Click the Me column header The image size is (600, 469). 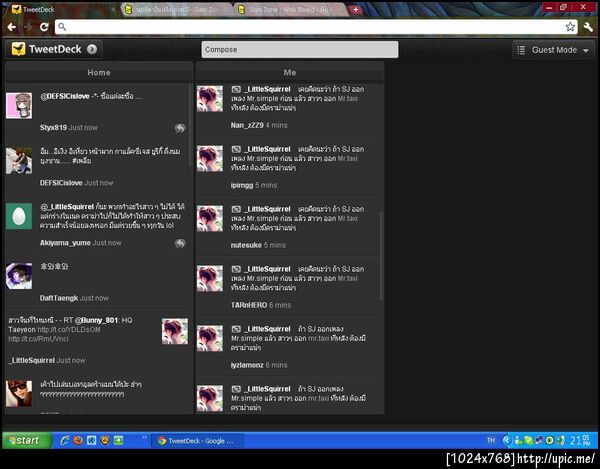coord(290,72)
